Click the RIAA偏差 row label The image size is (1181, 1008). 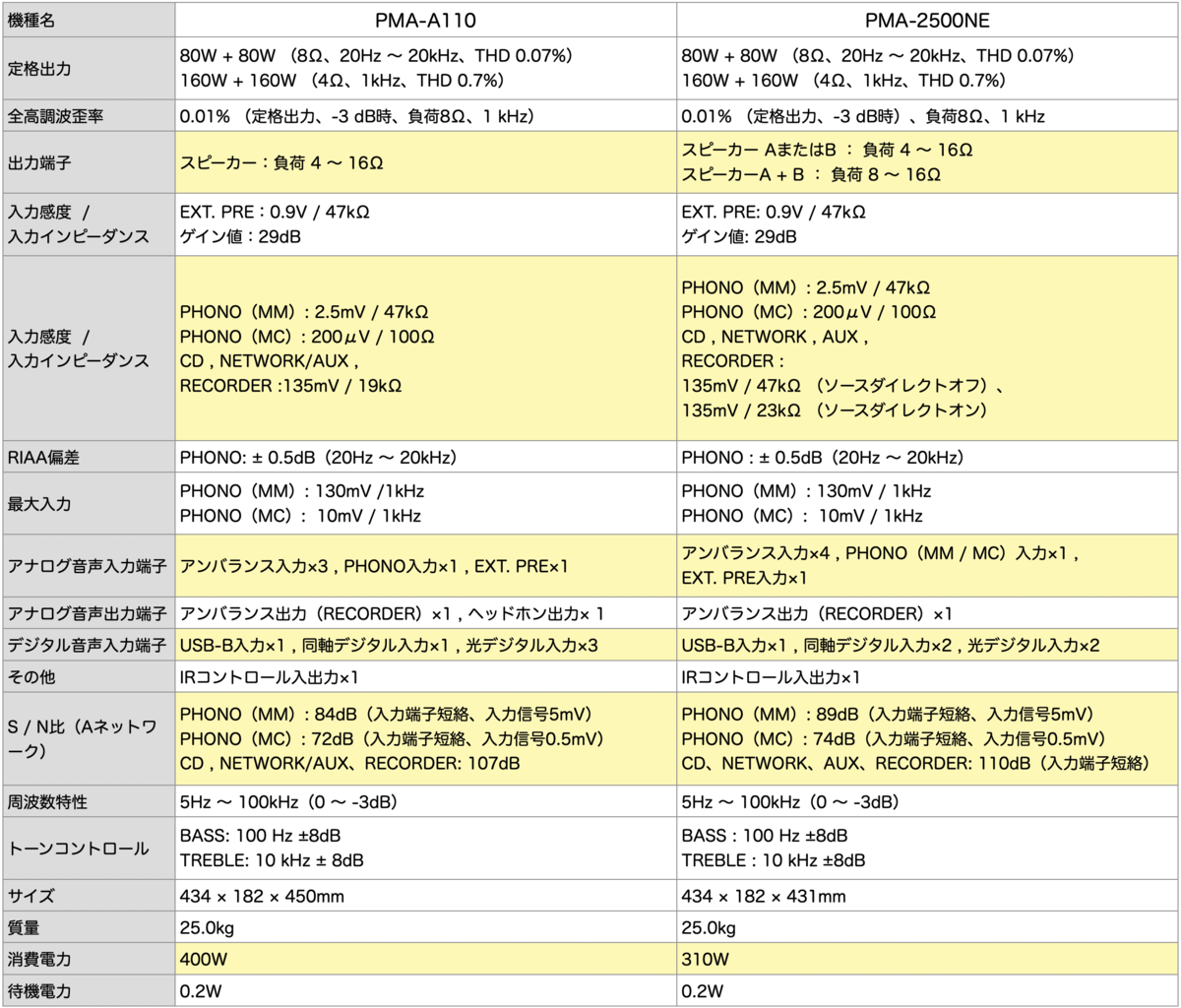click(x=89, y=458)
